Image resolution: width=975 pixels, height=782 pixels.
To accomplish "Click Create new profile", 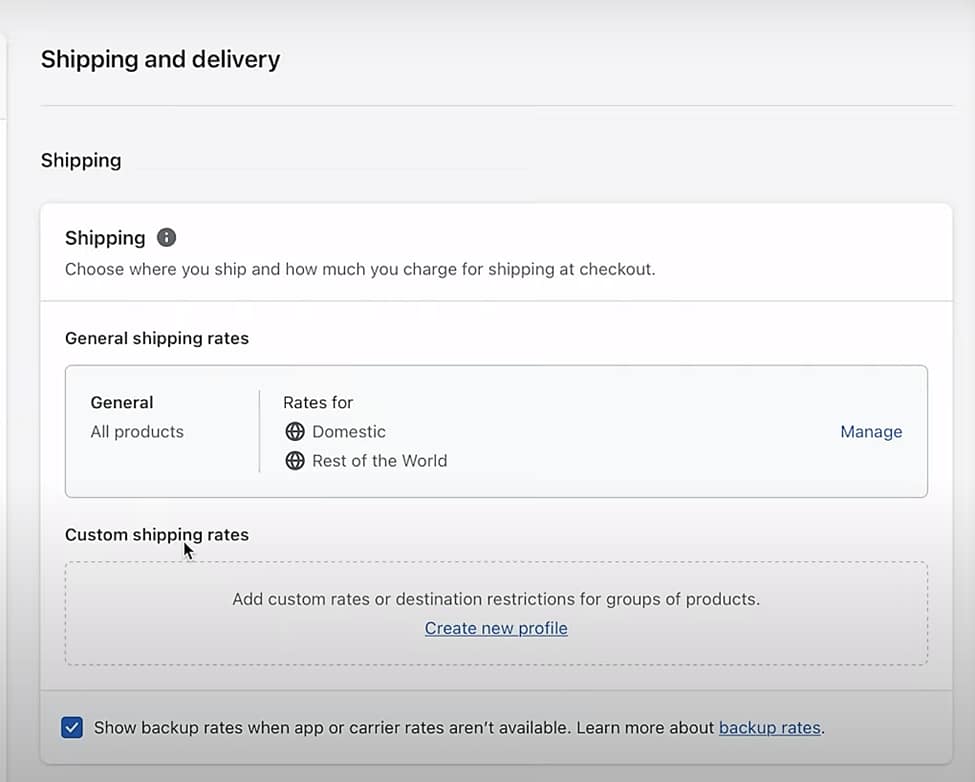I will (496, 628).
